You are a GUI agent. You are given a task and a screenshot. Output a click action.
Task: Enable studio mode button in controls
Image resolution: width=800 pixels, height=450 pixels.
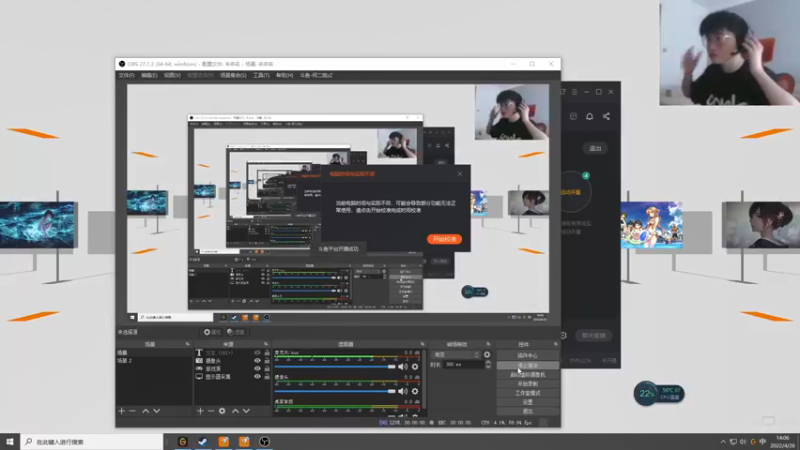click(528, 393)
